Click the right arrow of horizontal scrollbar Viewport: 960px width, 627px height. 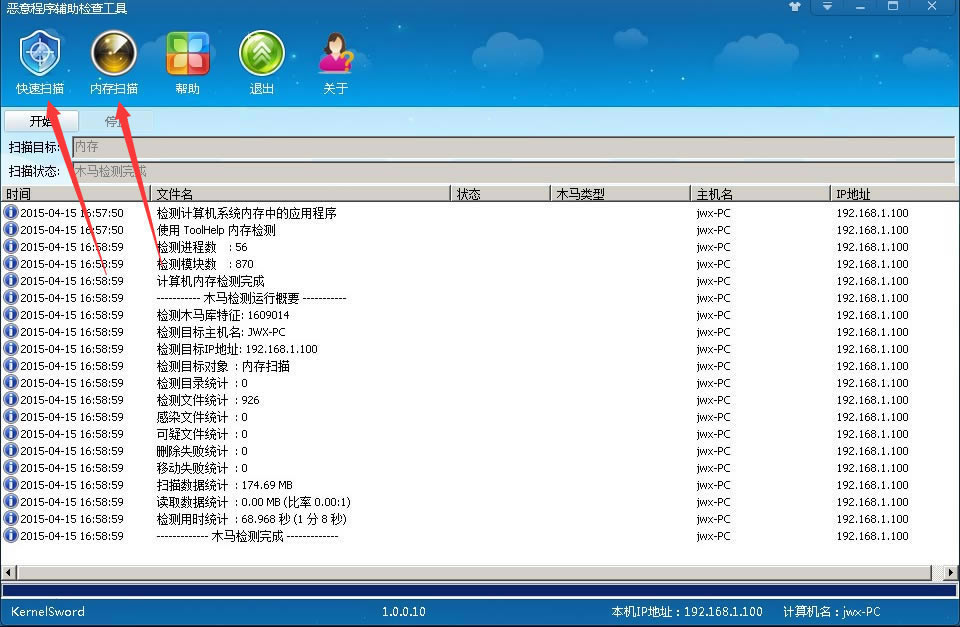pos(950,573)
